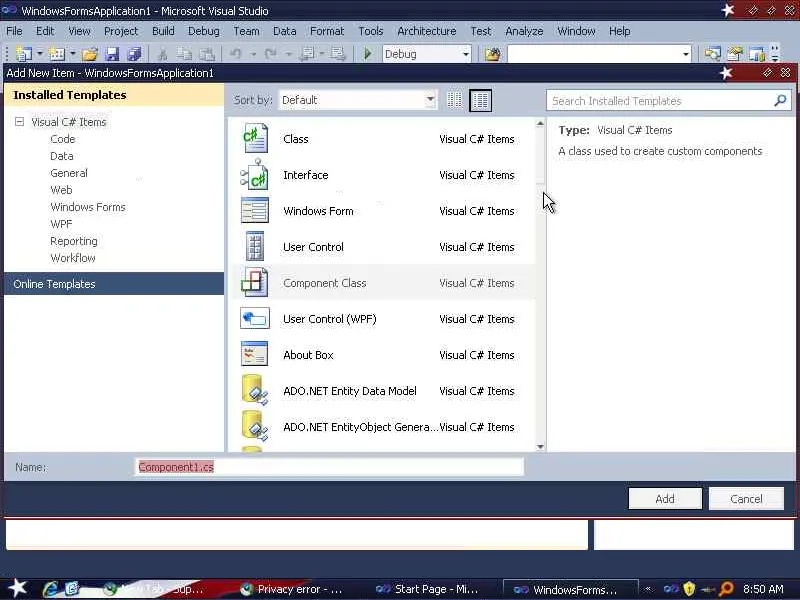Open the toolbar overflow options arrow
Viewport: 800px width, 600px height.
[x=774, y=54]
